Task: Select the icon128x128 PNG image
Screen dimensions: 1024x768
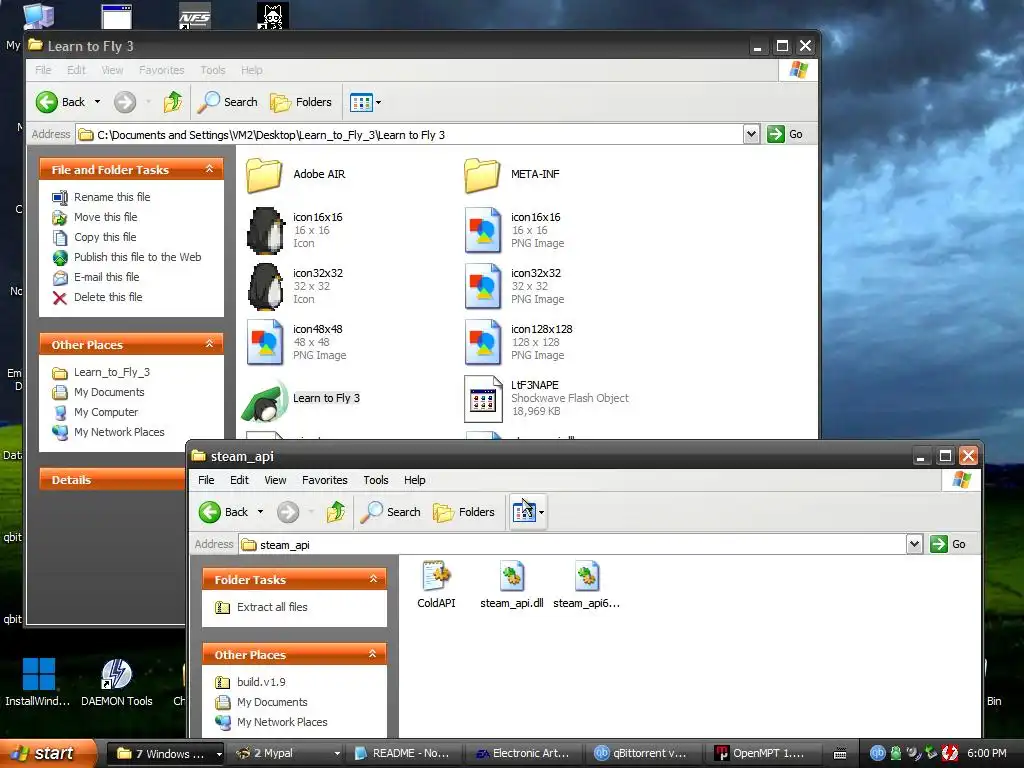Action: [x=519, y=342]
